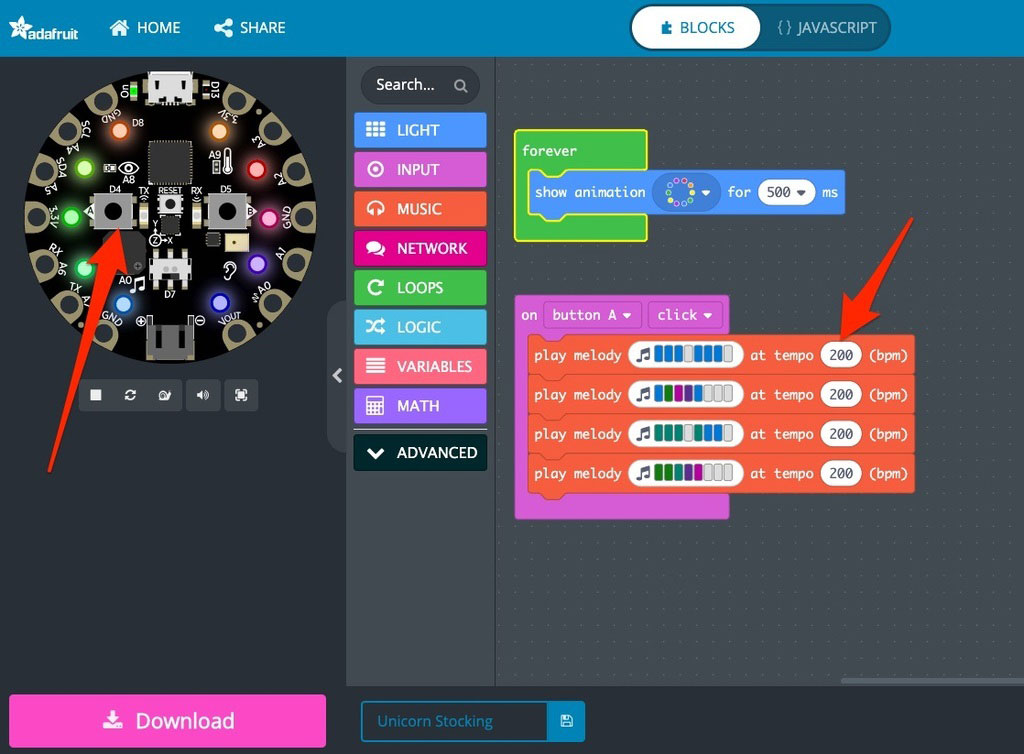Click the Search field in the toolbox
The width and height of the screenshot is (1024, 754).
(412, 85)
